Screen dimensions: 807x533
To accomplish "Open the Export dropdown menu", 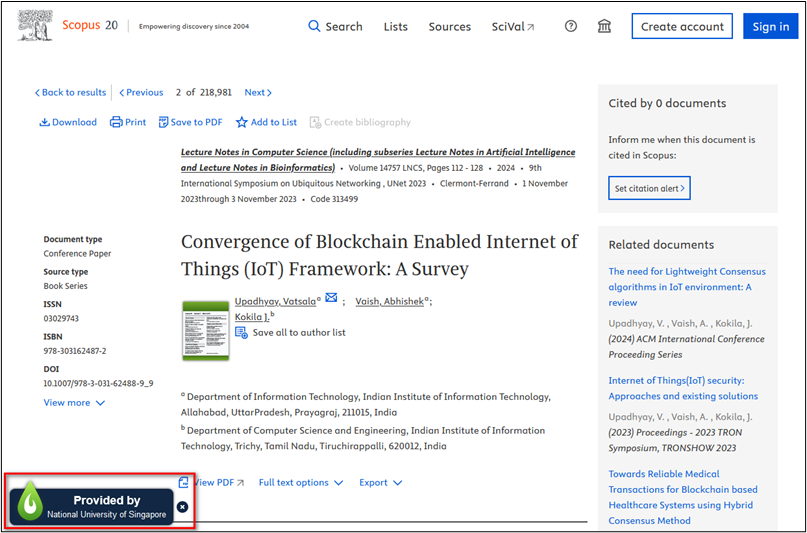I will tap(380, 482).
